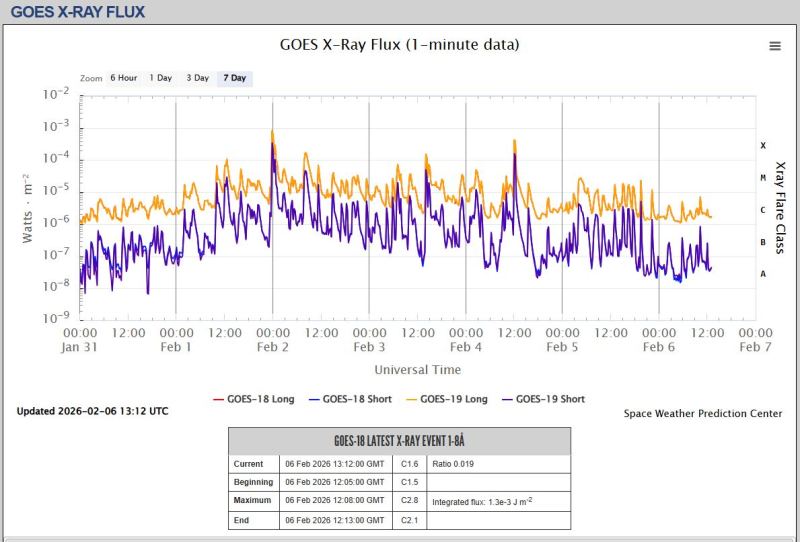This screenshot has width=800, height=542.
Task: Click the Maximum row in event table
Action: tap(254, 500)
